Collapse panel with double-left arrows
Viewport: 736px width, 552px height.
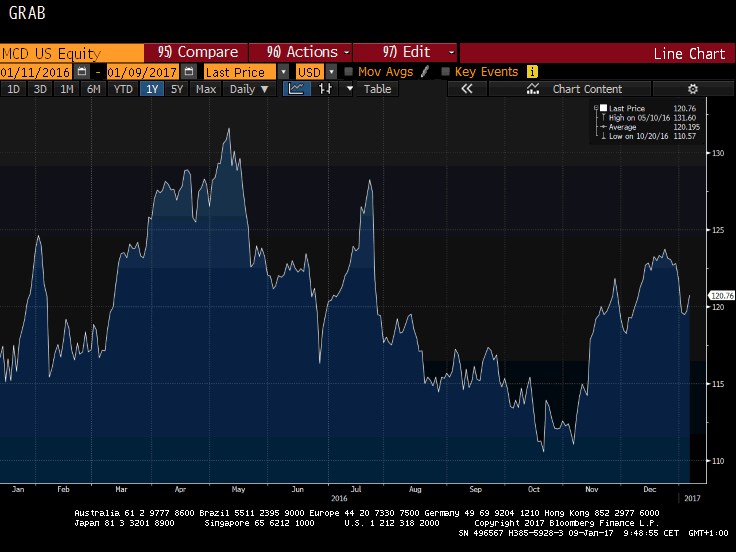(x=466, y=89)
